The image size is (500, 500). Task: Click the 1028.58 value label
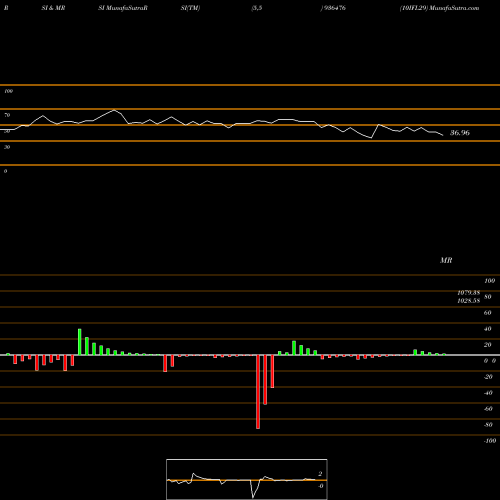click(x=468, y=301)
